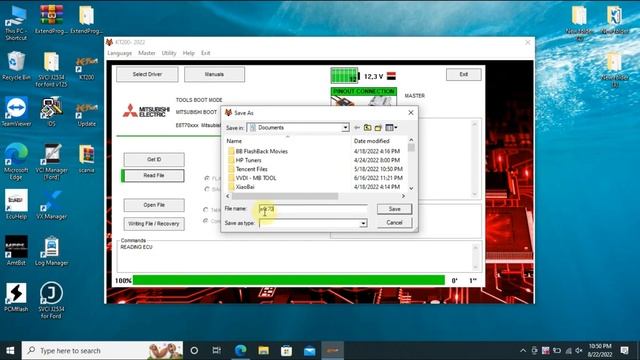
Task: Open the ExtendProg WinRAR archive icon
Action: (51, 19)
